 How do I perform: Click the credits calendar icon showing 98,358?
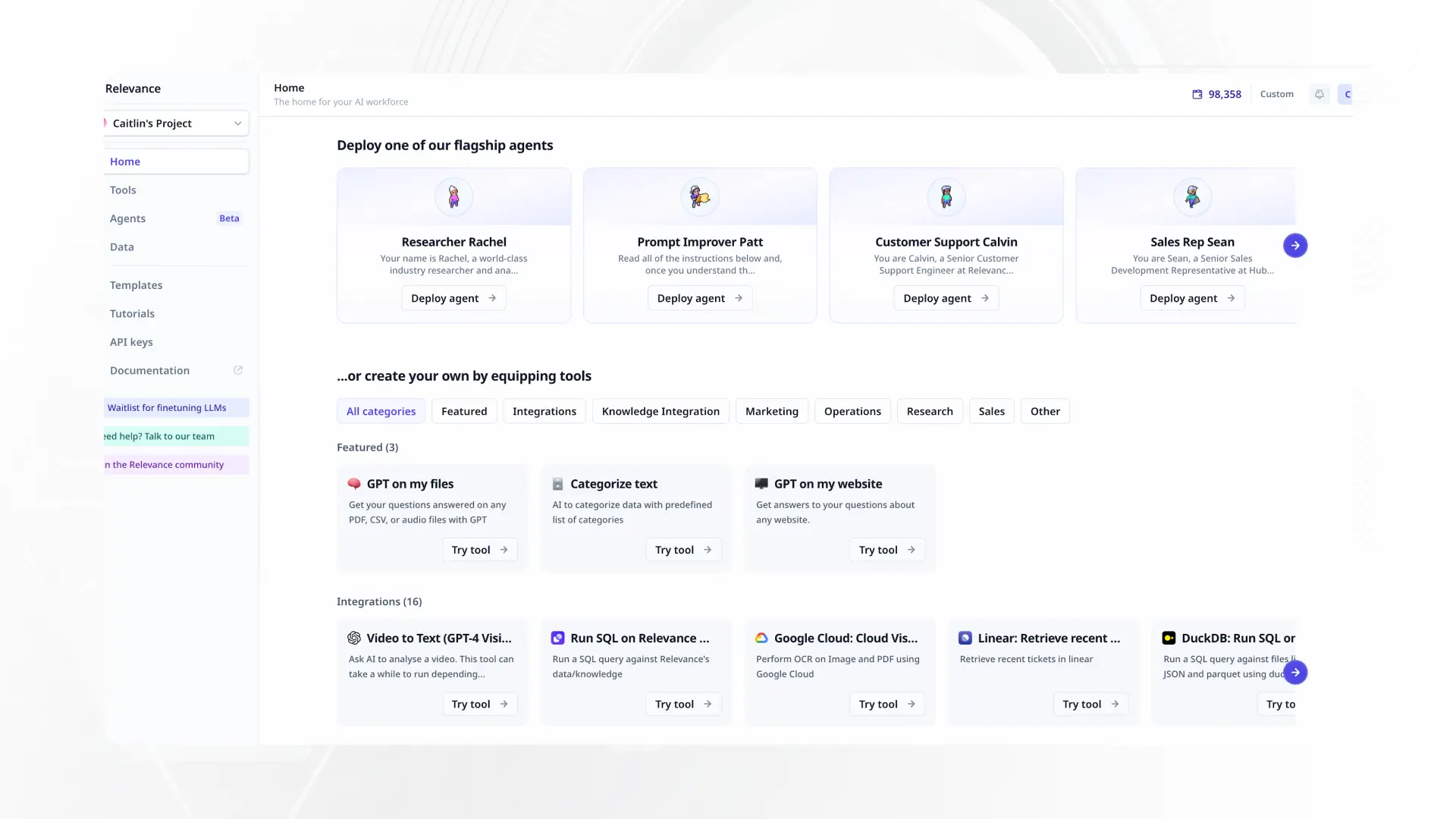[1197, 94]
